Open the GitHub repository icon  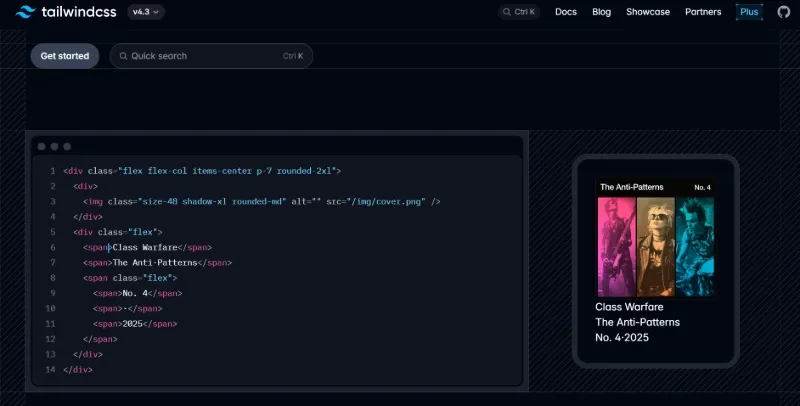coord(784,12)
